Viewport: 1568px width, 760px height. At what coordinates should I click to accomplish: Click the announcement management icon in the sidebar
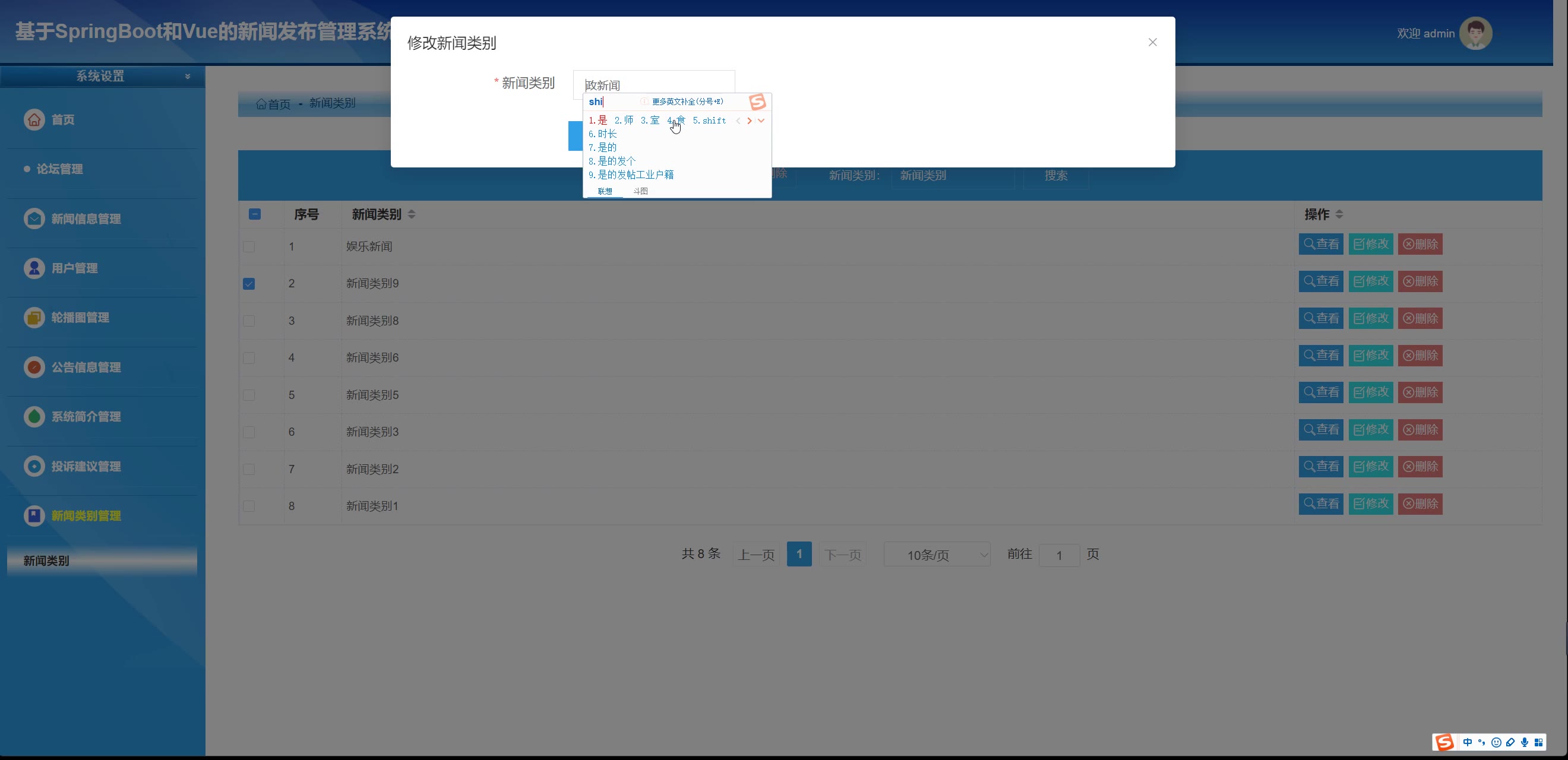[x=34, y=367]
